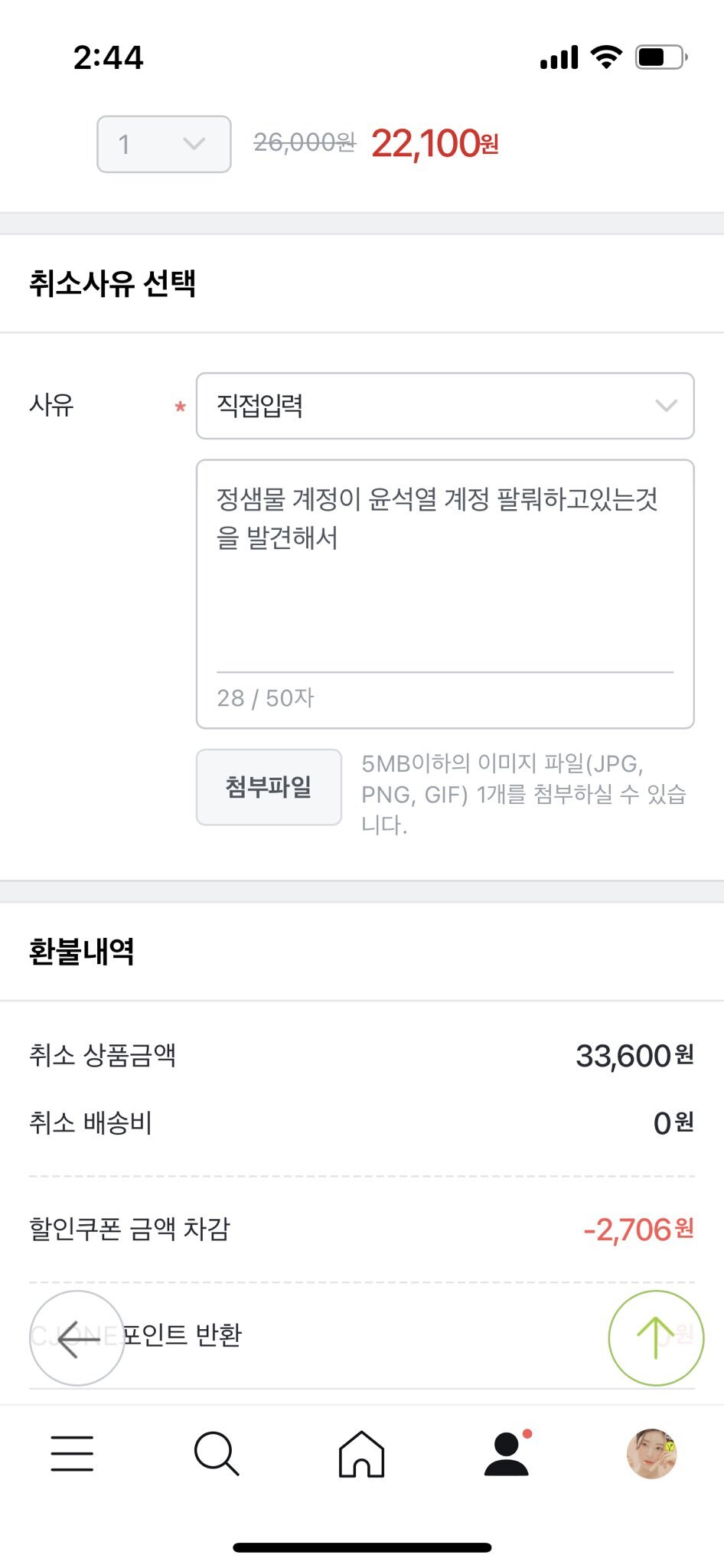Tap the 환불내역 section heading
724x1568 pixels.
[x=82, y=952]
